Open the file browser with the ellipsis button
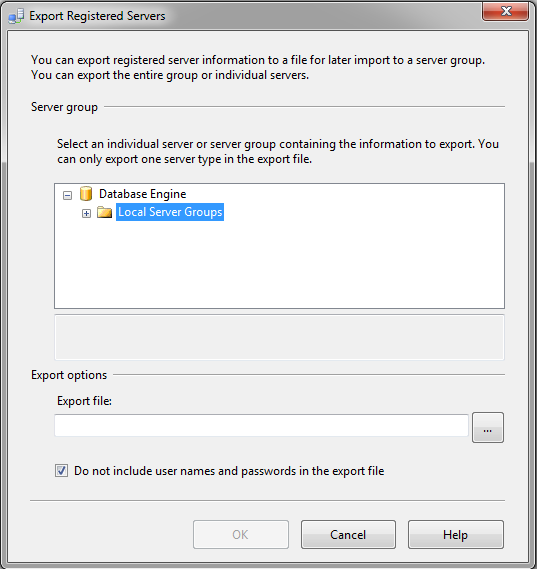The image size is (537, 569). (488, 427)
